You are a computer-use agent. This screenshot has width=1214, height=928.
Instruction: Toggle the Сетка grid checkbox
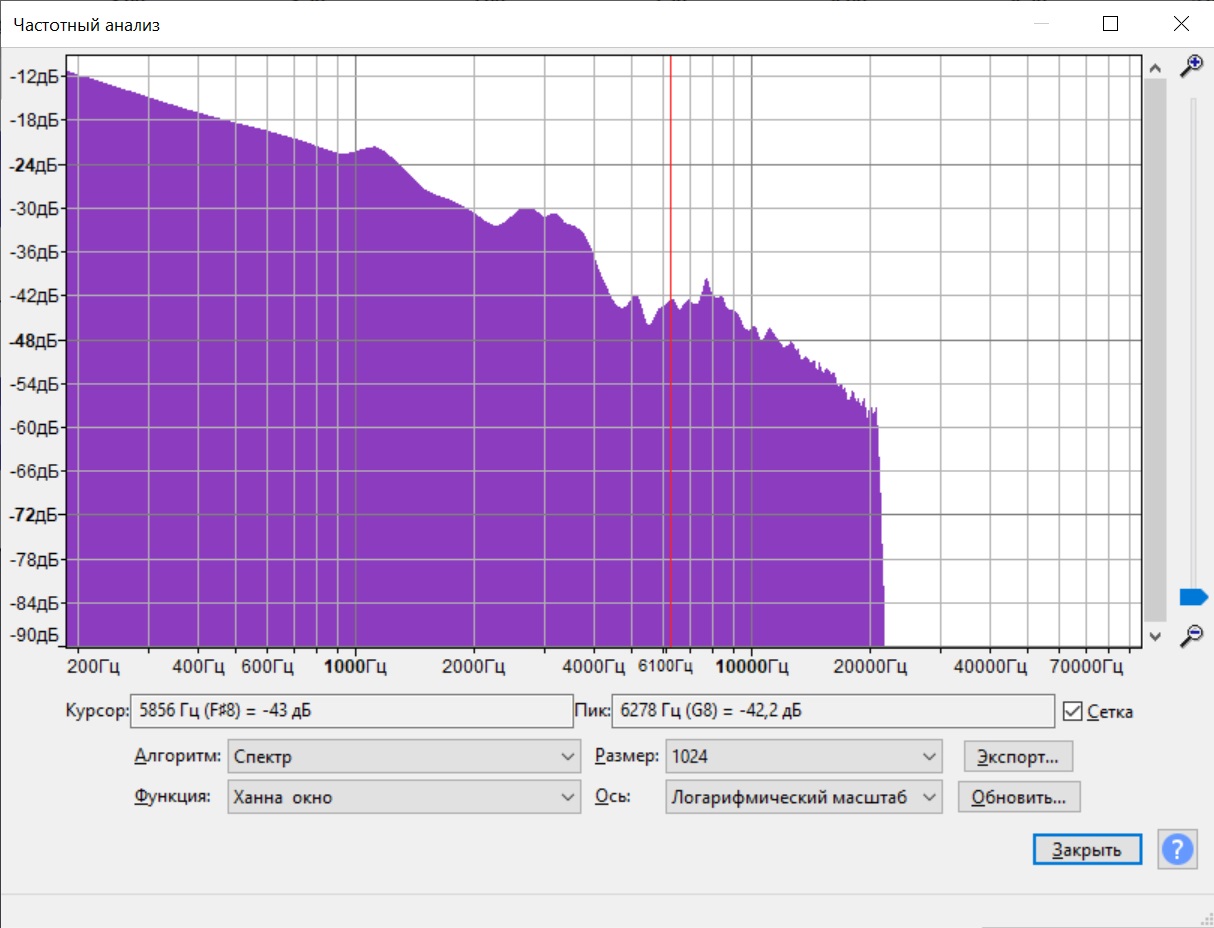(x=1073, y=712)
